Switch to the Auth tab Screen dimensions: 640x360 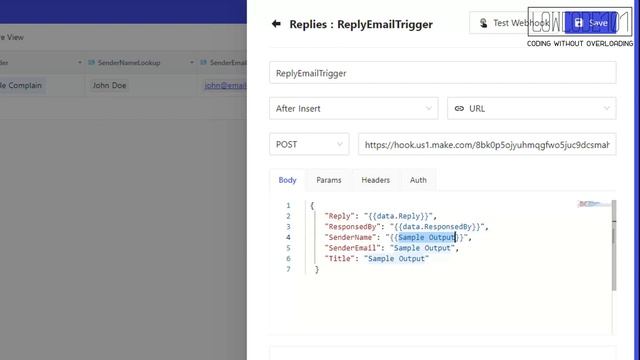[x=418, y=180]
